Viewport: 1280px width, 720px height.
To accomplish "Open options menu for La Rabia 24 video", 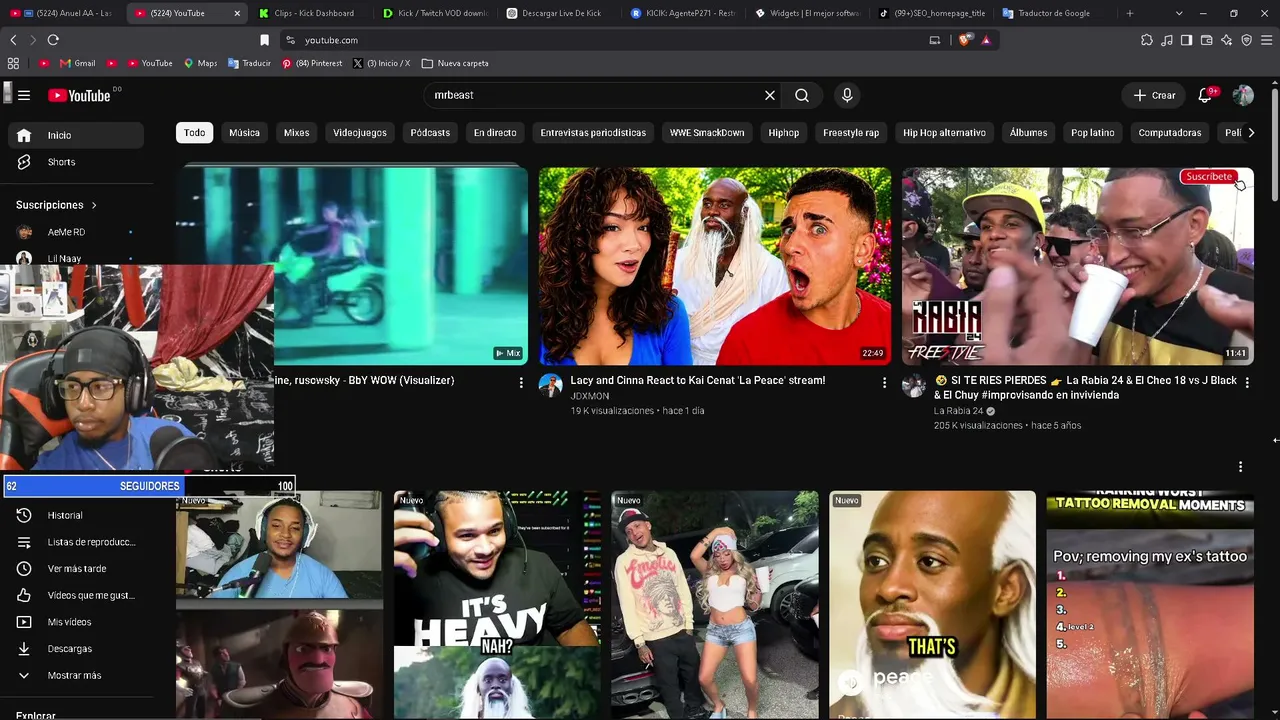I will [x=1246, y=382].
